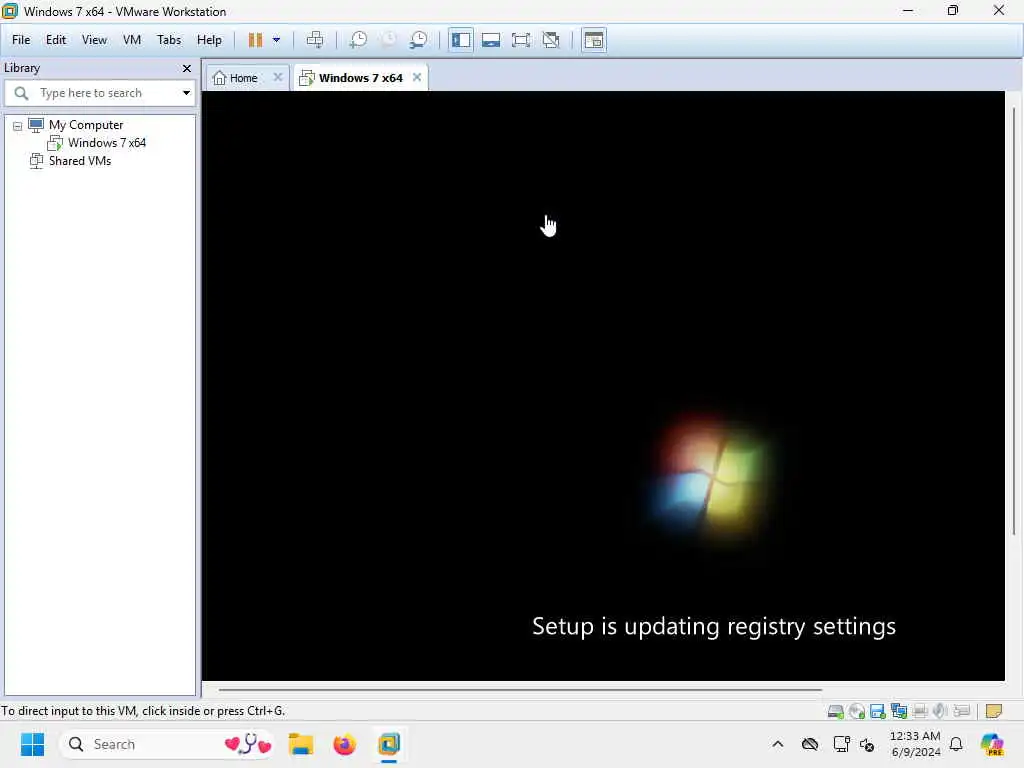Click the muted volume tray icon

[x=867, y=744]
